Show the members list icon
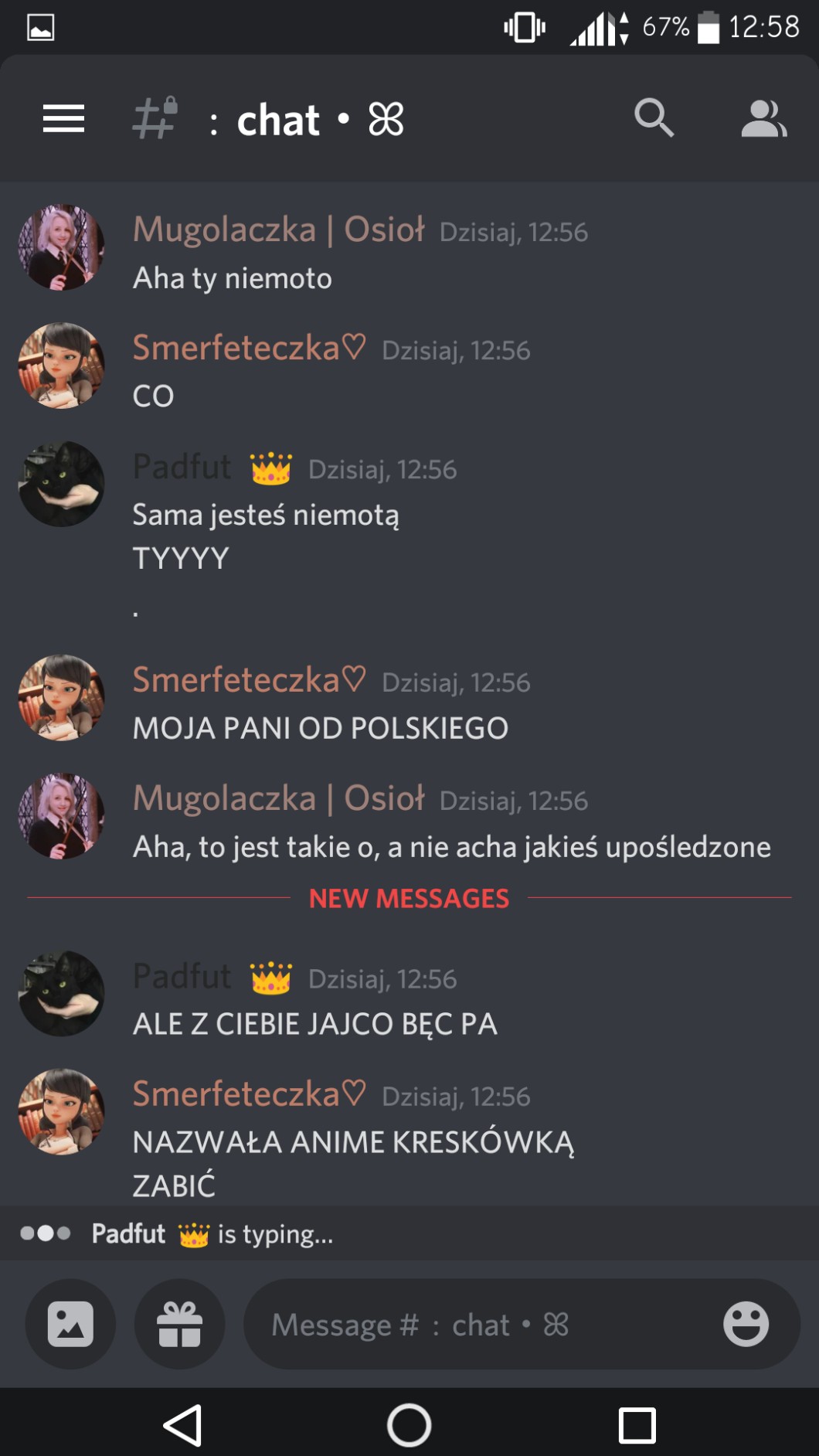 (763, 118)
